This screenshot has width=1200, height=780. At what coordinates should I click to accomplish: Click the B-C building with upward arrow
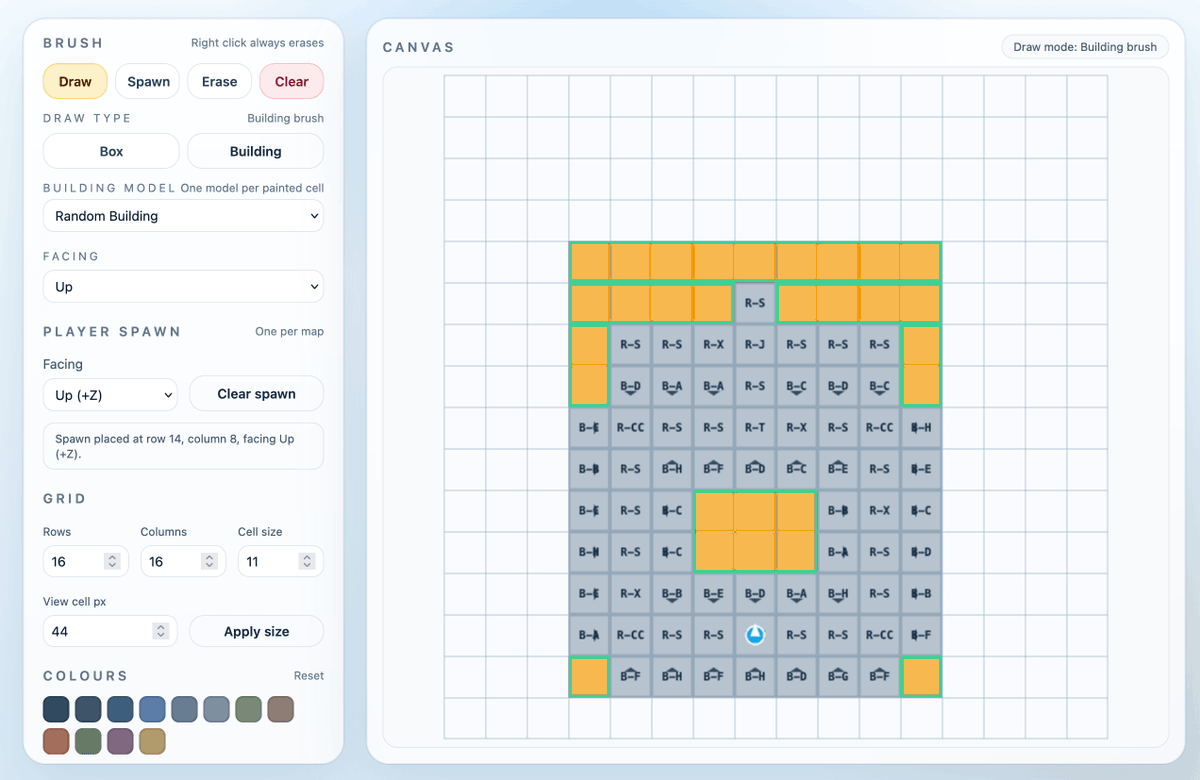(x=797, y=470)
